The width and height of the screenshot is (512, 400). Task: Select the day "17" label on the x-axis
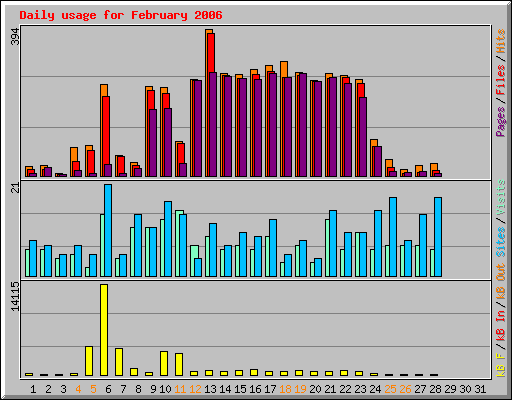tap(270, 389)
